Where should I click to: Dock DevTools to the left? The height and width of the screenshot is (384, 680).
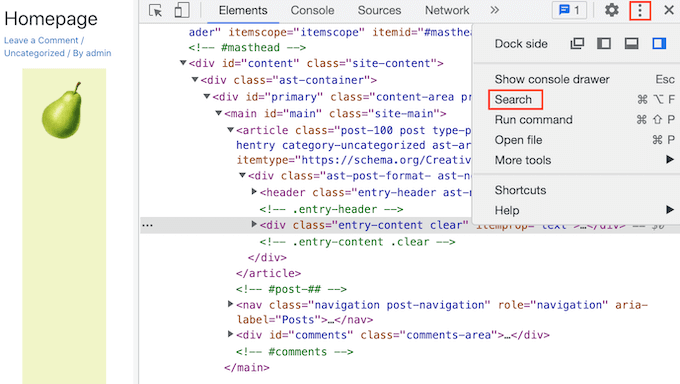(x=604, y=43)
